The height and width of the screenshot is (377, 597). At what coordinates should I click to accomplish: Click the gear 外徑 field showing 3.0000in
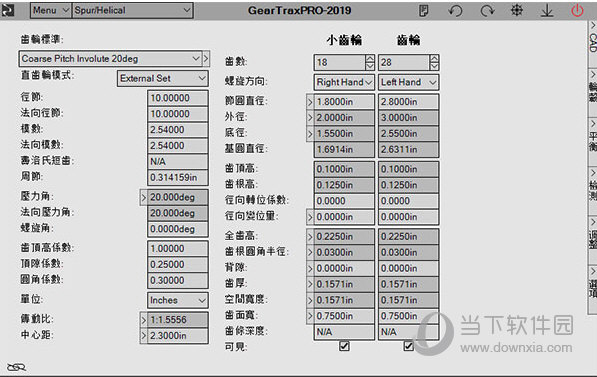coord(408,118)
